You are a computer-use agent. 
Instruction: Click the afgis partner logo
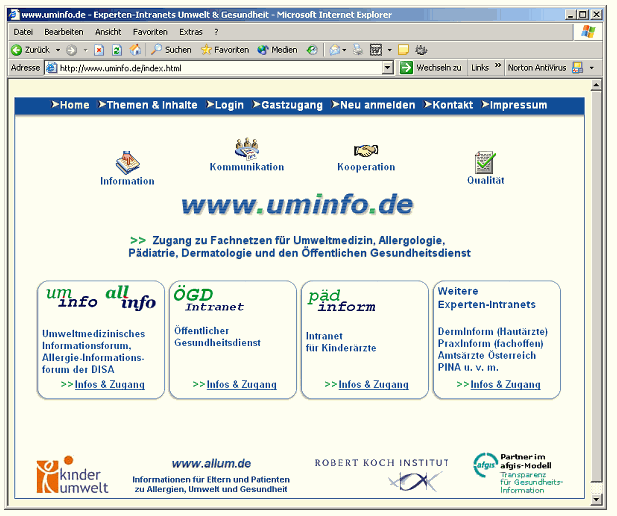click(x=518, y=473)
